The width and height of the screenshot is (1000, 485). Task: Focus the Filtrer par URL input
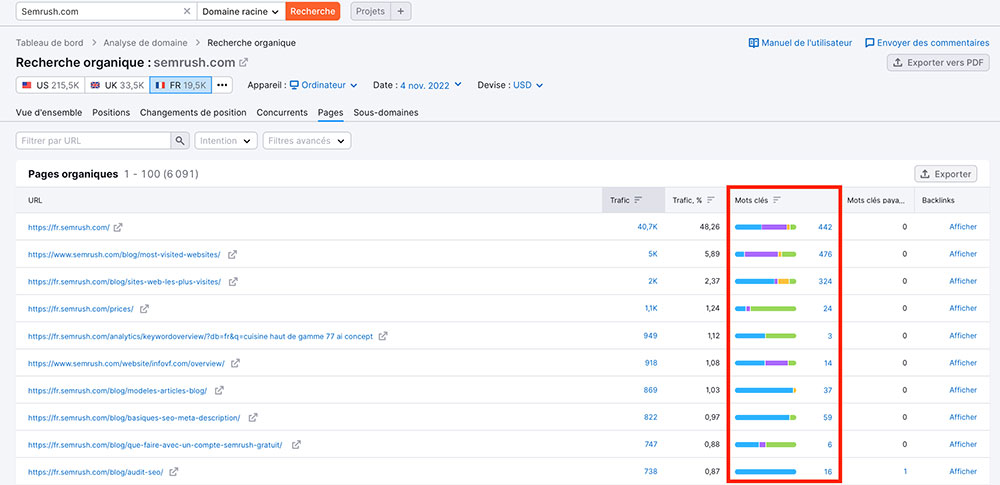click(x=93, y=140)
